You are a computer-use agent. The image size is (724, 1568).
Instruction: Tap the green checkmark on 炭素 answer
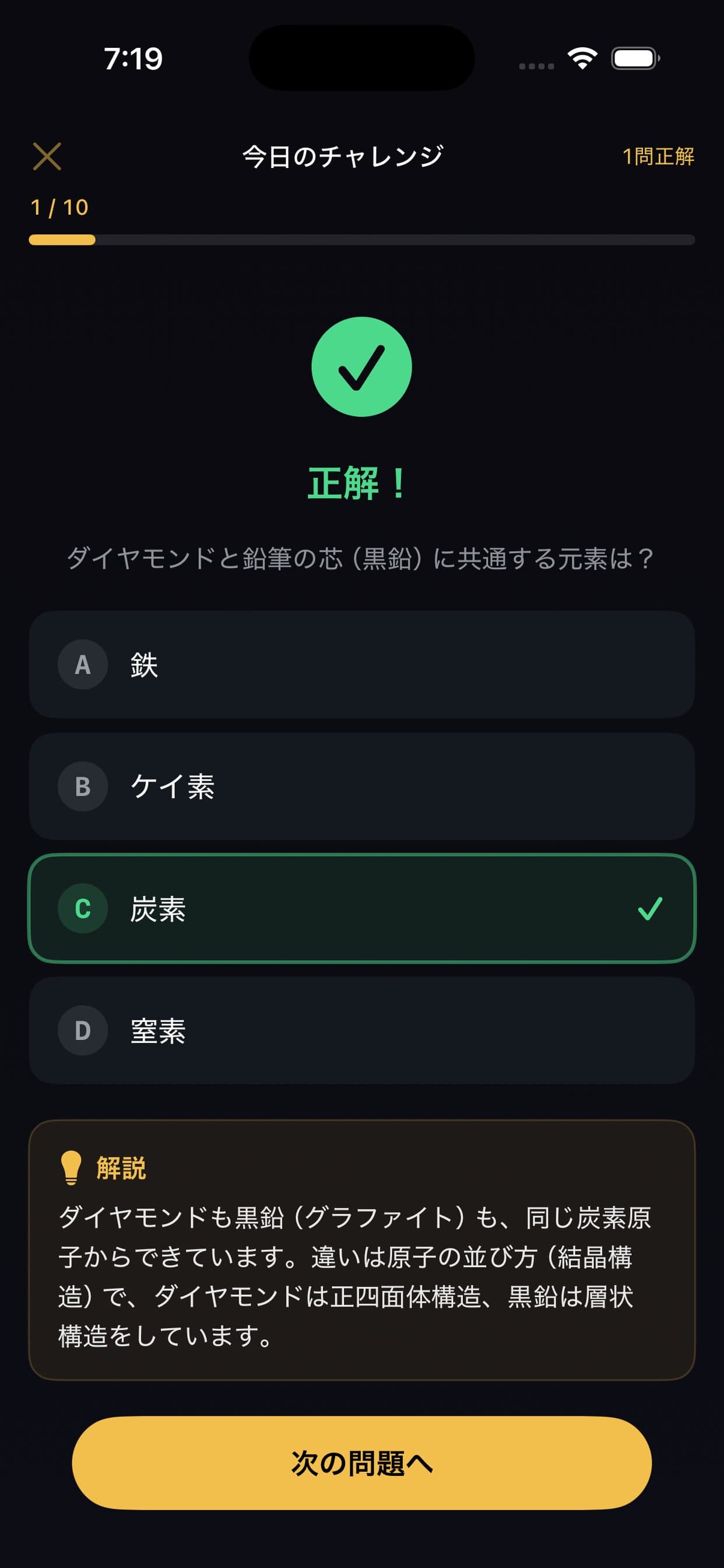click(650, 909)
